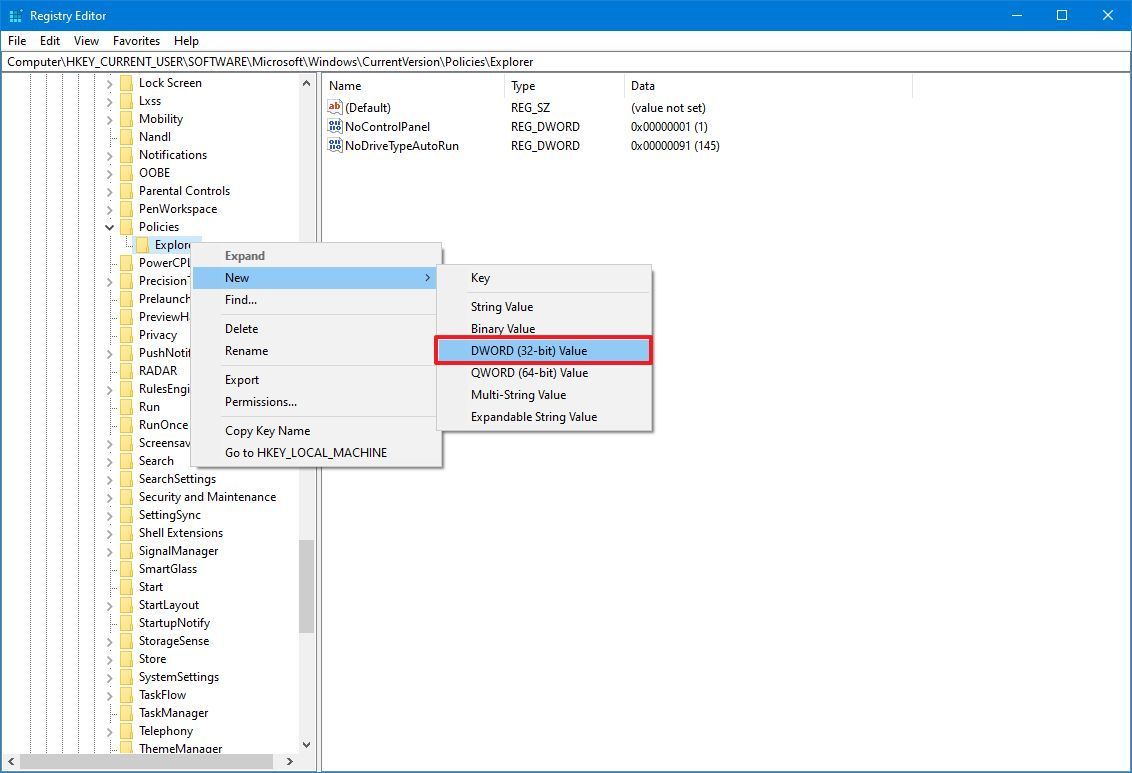
Task: Collapse the Policies key chevron
Action: (x=108, y=226)
